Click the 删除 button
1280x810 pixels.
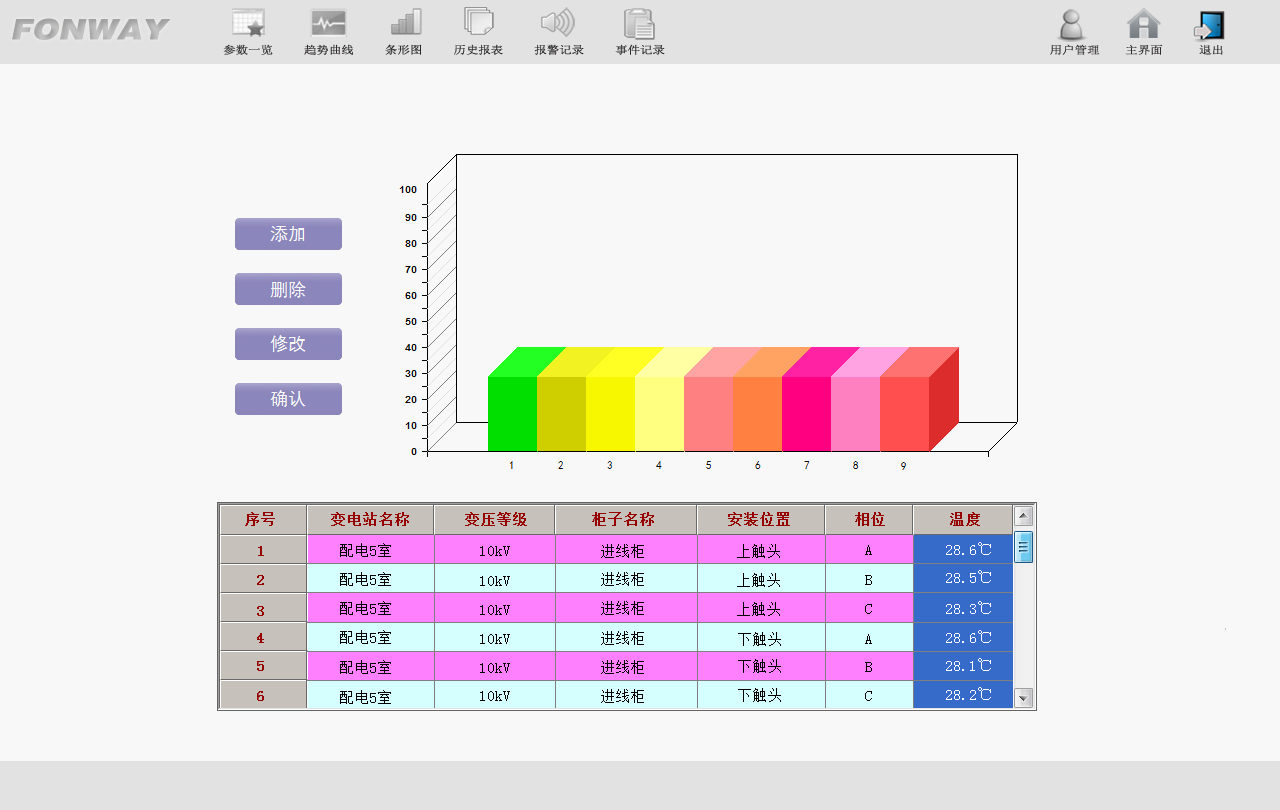(288, 289)
